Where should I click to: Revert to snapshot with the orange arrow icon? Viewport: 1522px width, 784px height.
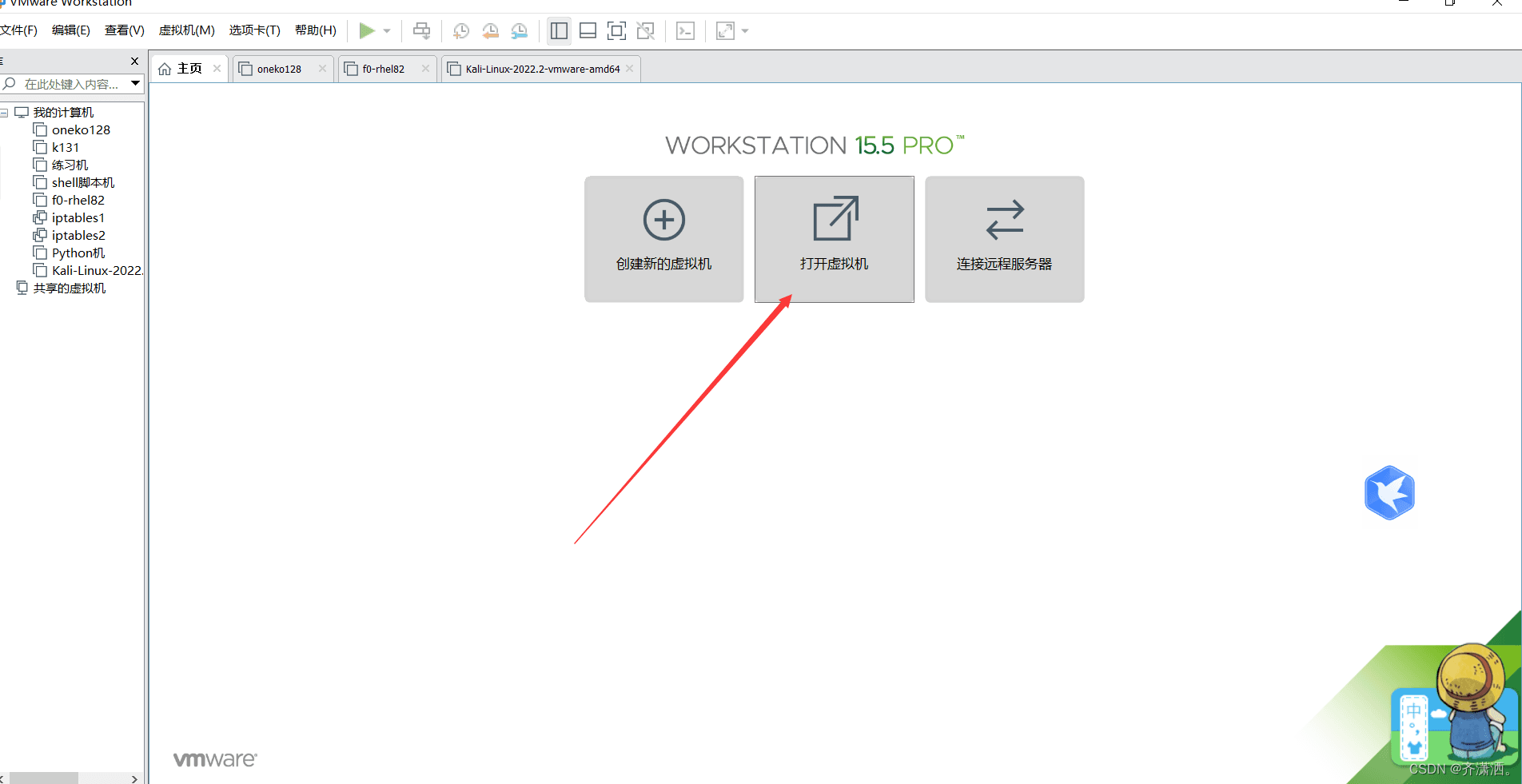490,31
